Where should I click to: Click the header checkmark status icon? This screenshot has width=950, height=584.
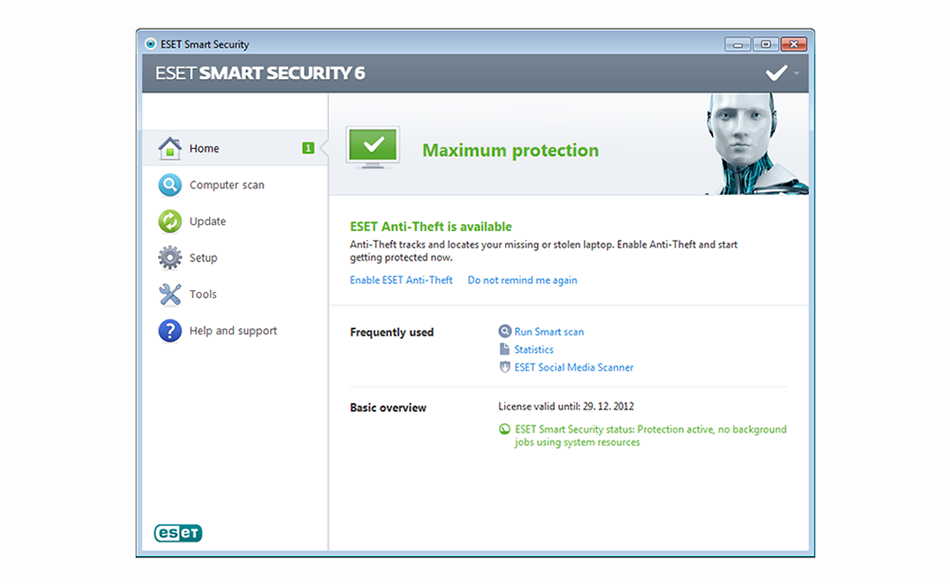(776, 73)
